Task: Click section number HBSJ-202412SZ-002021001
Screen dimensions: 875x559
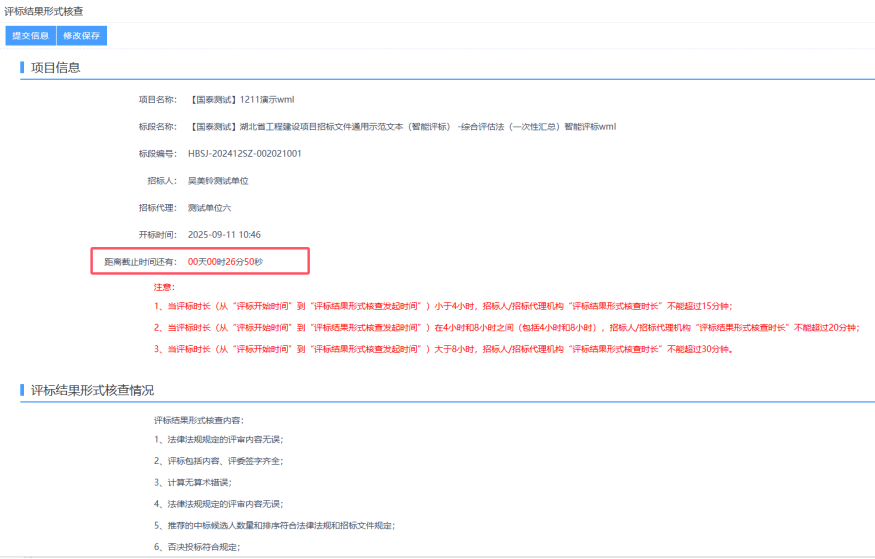Action: pyautogui.click(x=244, y=154)
